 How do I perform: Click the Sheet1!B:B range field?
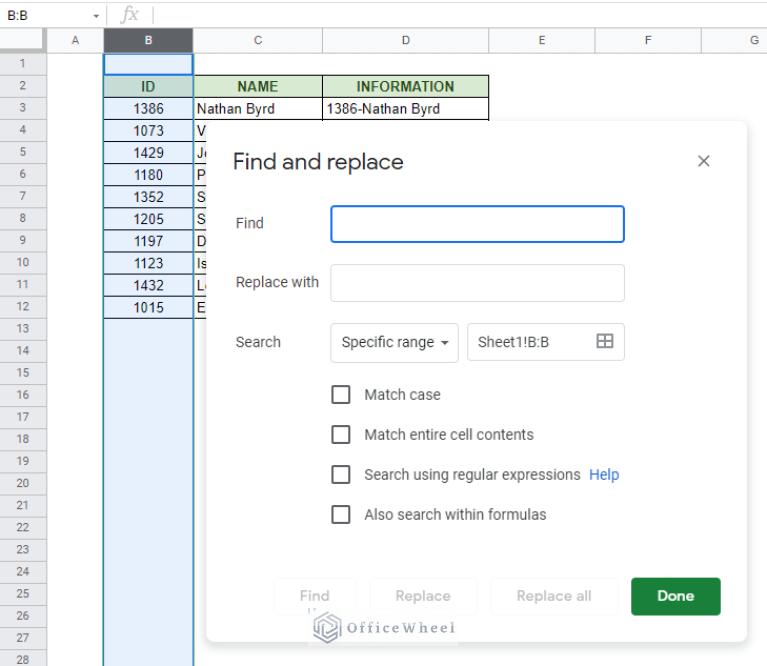[x=530, y=342]
